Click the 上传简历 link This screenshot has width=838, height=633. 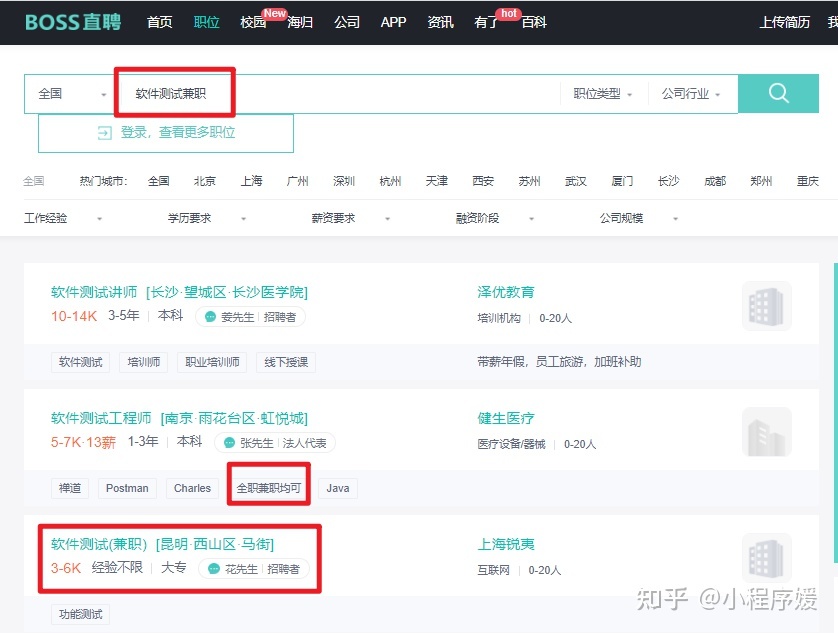tap(786, 22)
